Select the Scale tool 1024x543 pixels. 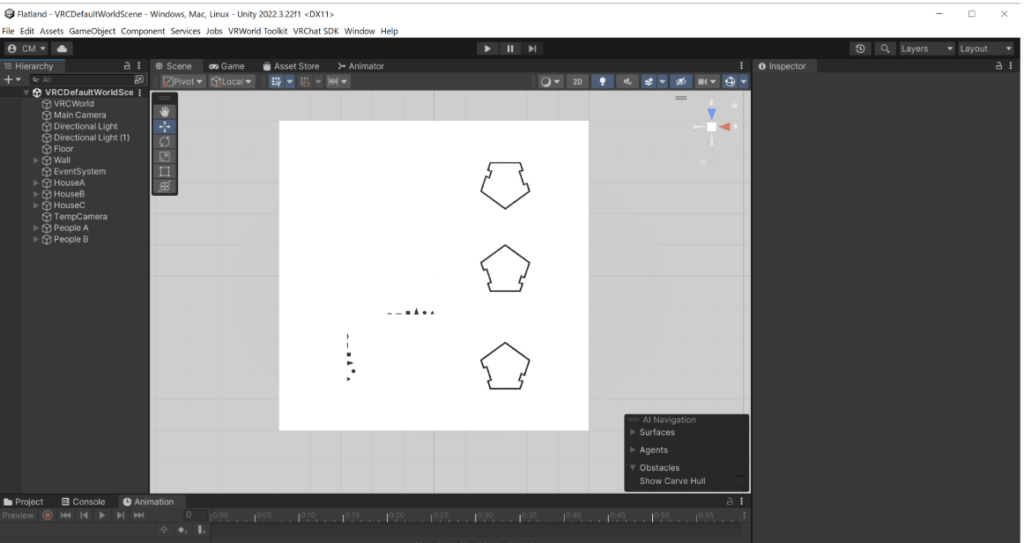click(165, 157)
